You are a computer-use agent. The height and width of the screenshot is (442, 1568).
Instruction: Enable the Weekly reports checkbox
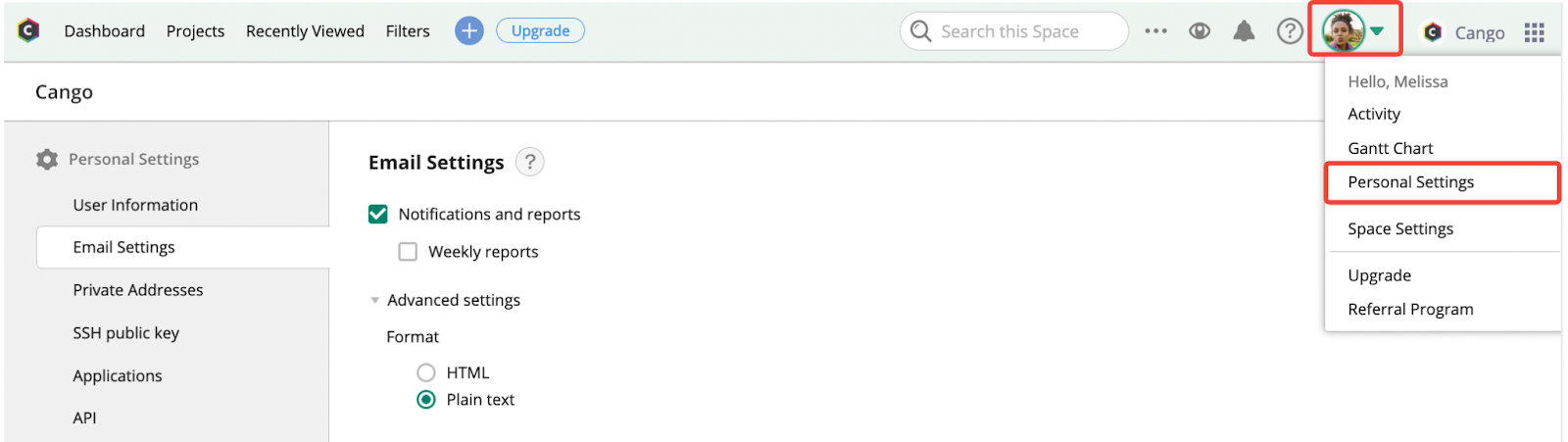coord(408,252)
